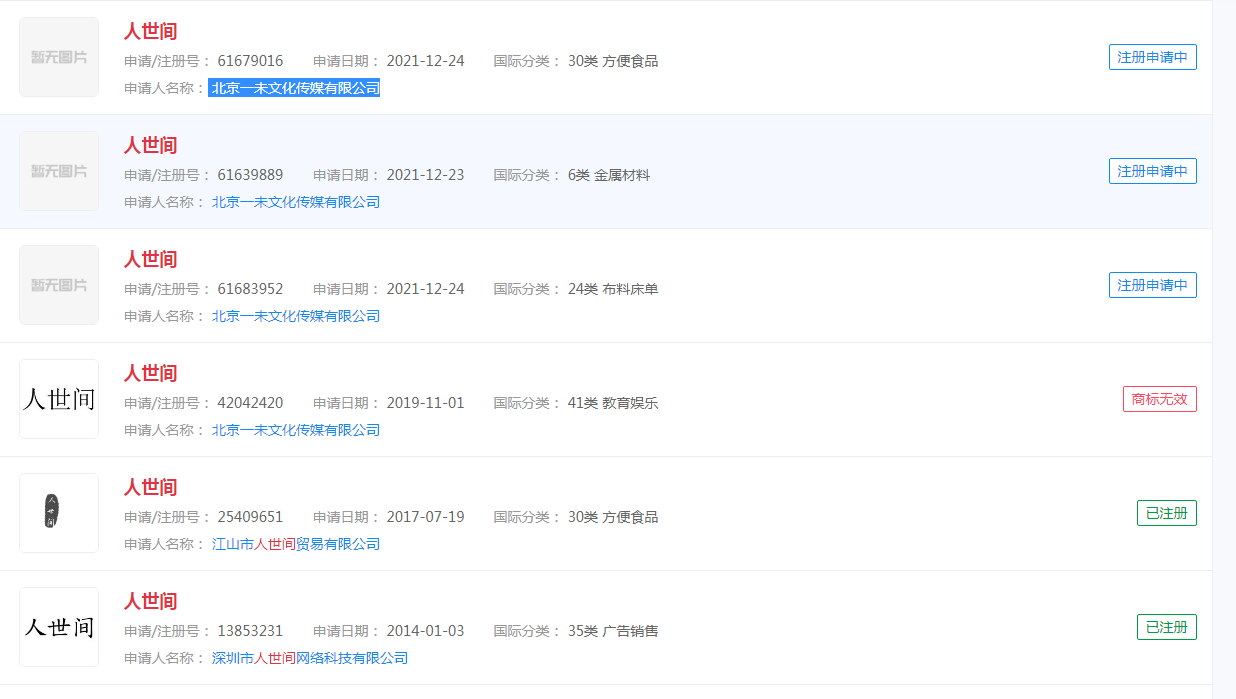Click 30类 方便食品 in row 61679016
The height and width of the screenshot is (699, 1236).
coord(613,61)
